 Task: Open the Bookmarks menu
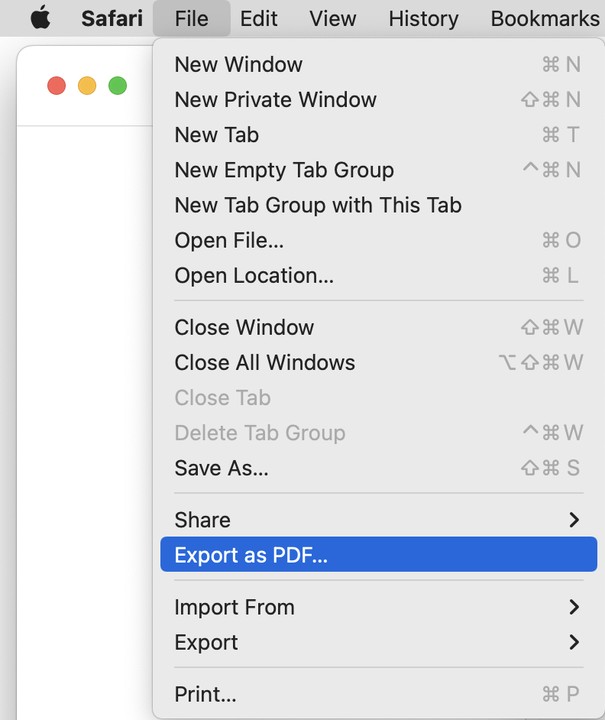[545, 18]
